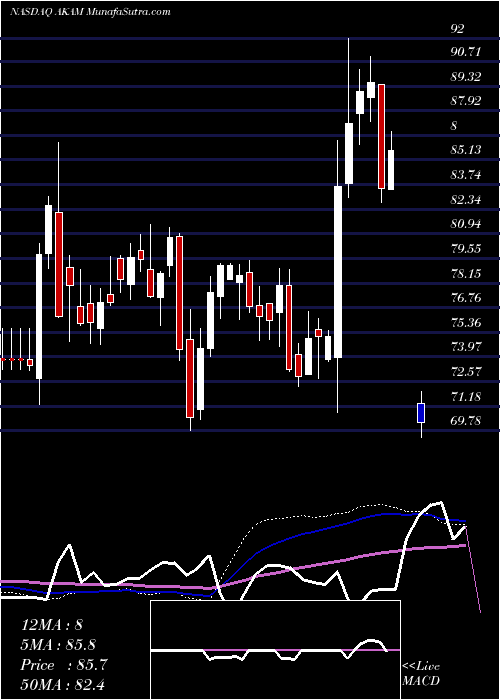Click the <<Live MACD label
This screenshot has width=500, height=700.
point(421,674)
